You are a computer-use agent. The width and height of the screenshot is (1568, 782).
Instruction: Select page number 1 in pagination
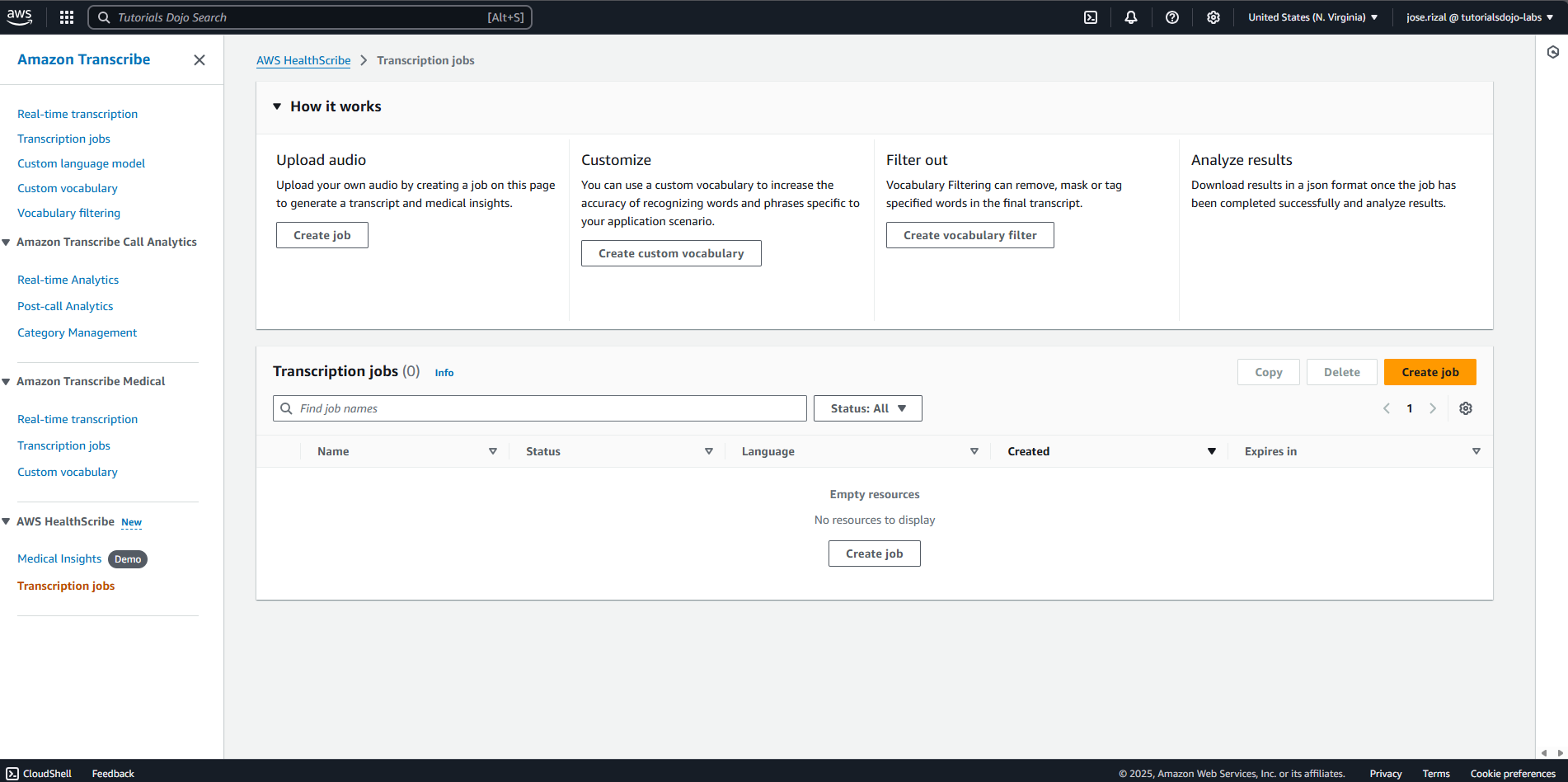[1410, 408]
